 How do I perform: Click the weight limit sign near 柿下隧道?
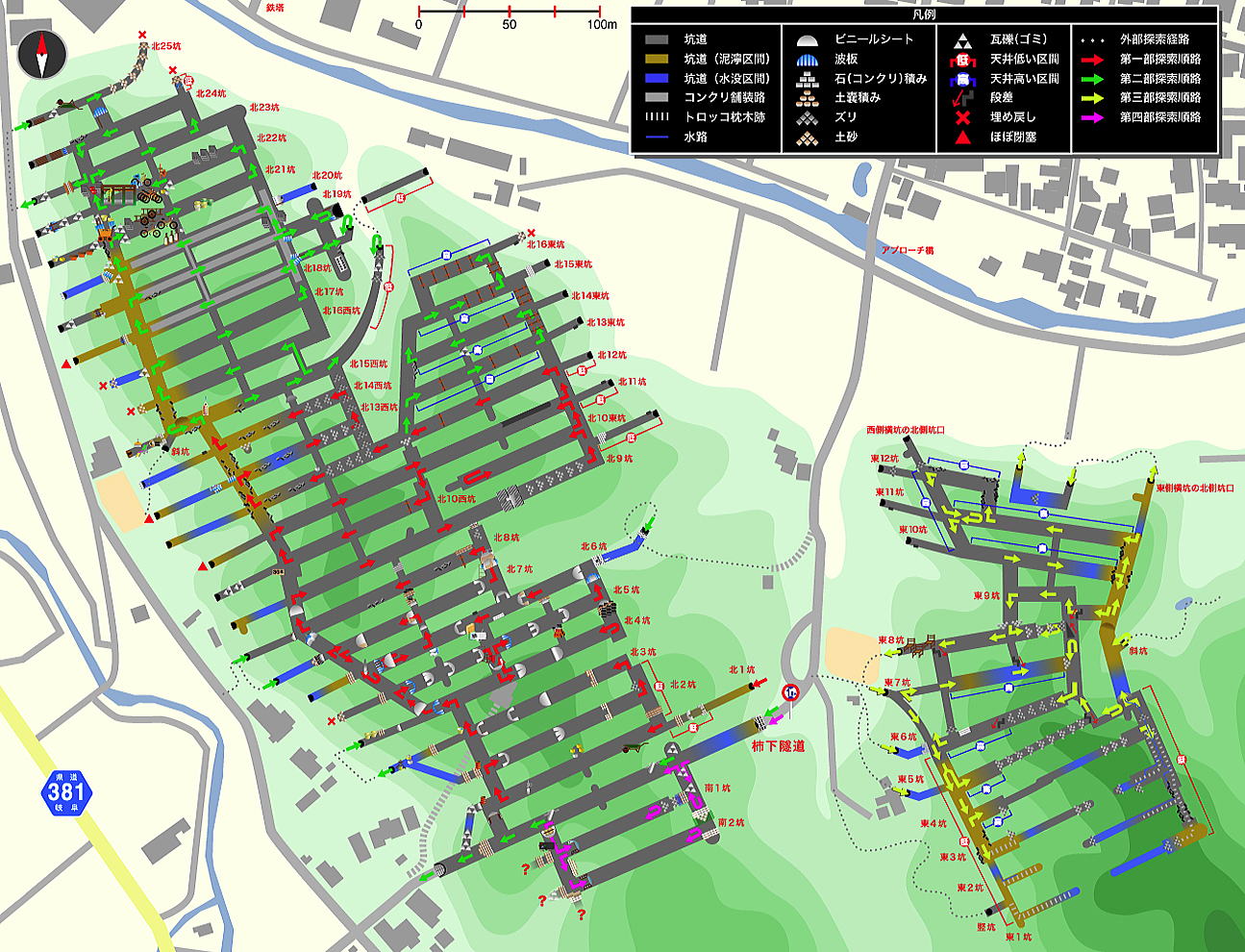click(x=790, y=692)
